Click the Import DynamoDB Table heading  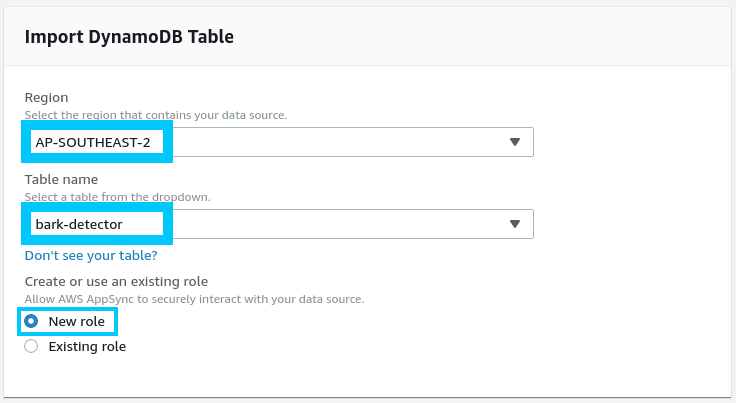[x=129, y=37]
